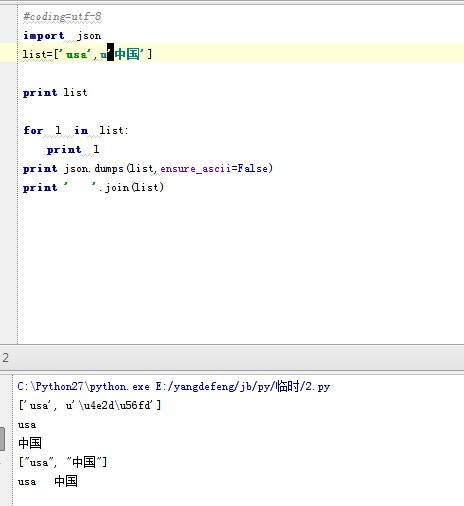Click the '.join(list)' call

[x=131, y=187]
